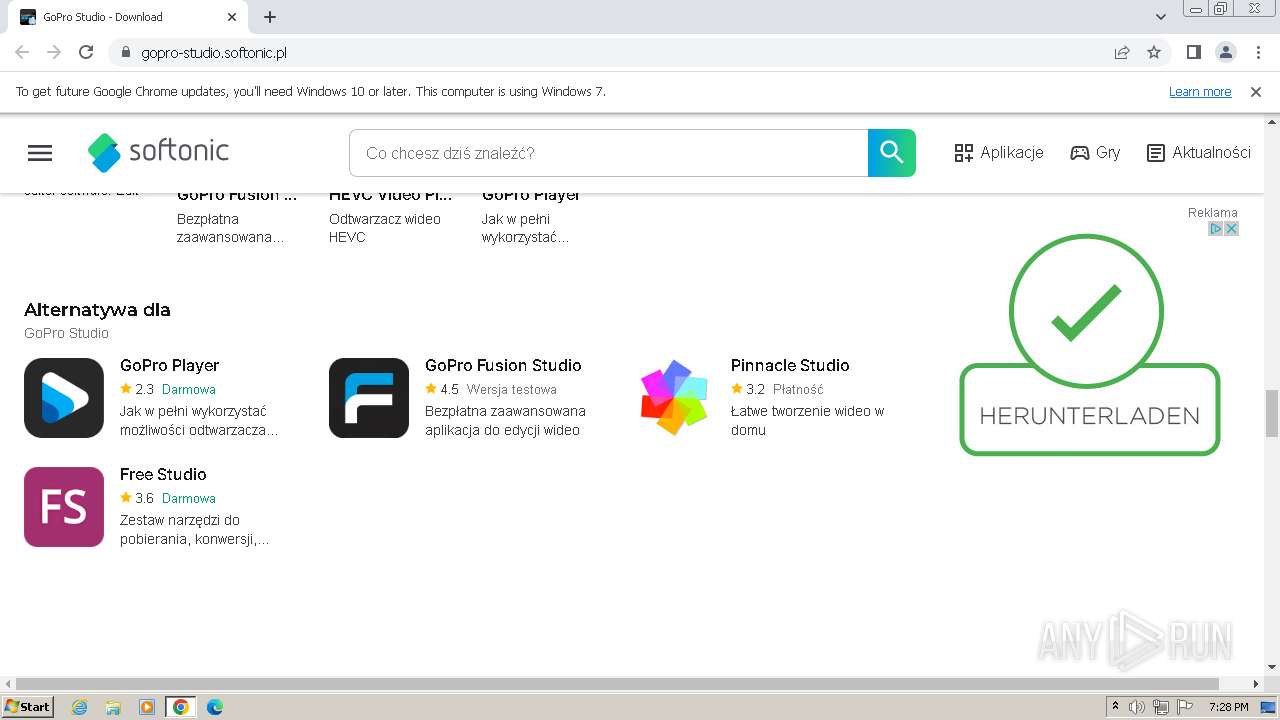The width and height of the screenshot is (1280, 720).
Task: Open the Free Studio FS icon
Action: pos(64,507)
